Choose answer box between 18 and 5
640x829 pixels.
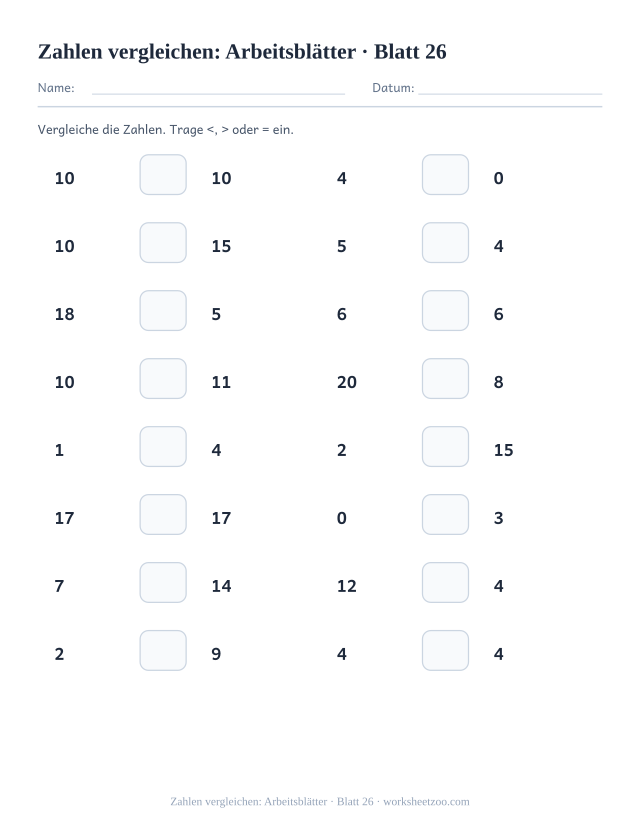(x=163, y=310)
